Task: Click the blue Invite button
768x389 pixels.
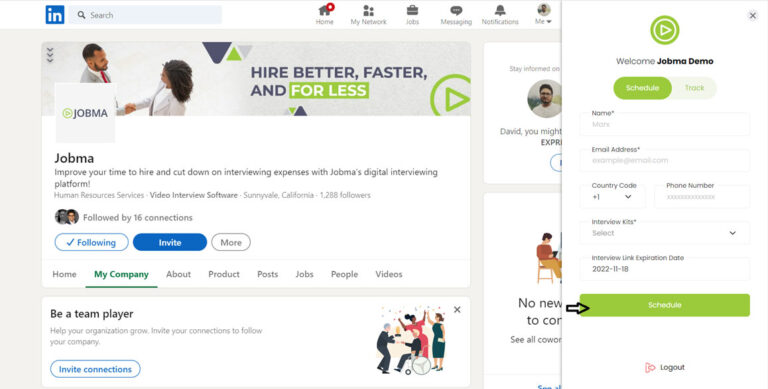Action: (x=170, y=243)
